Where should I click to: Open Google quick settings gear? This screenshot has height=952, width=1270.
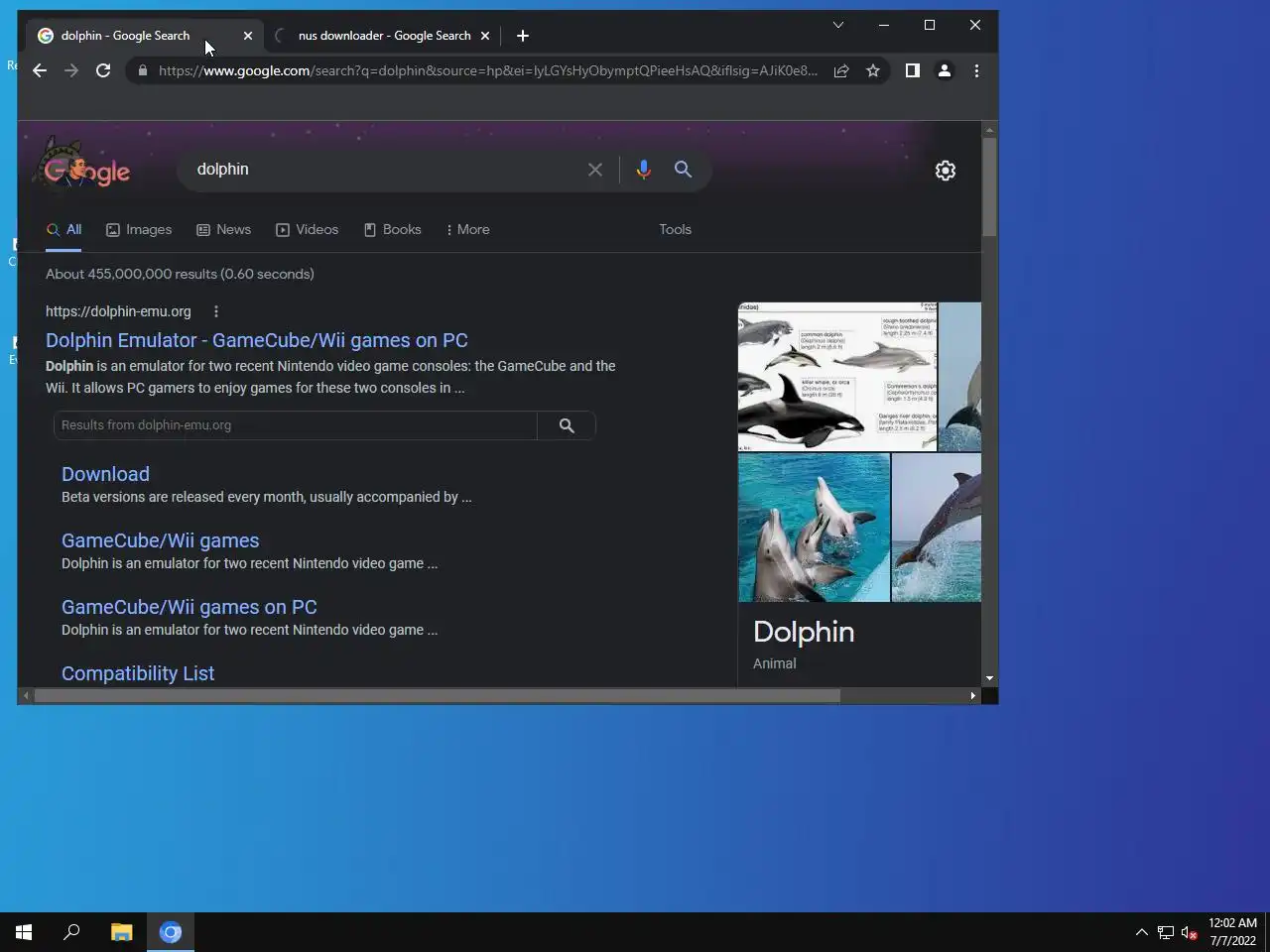point(946,171)
